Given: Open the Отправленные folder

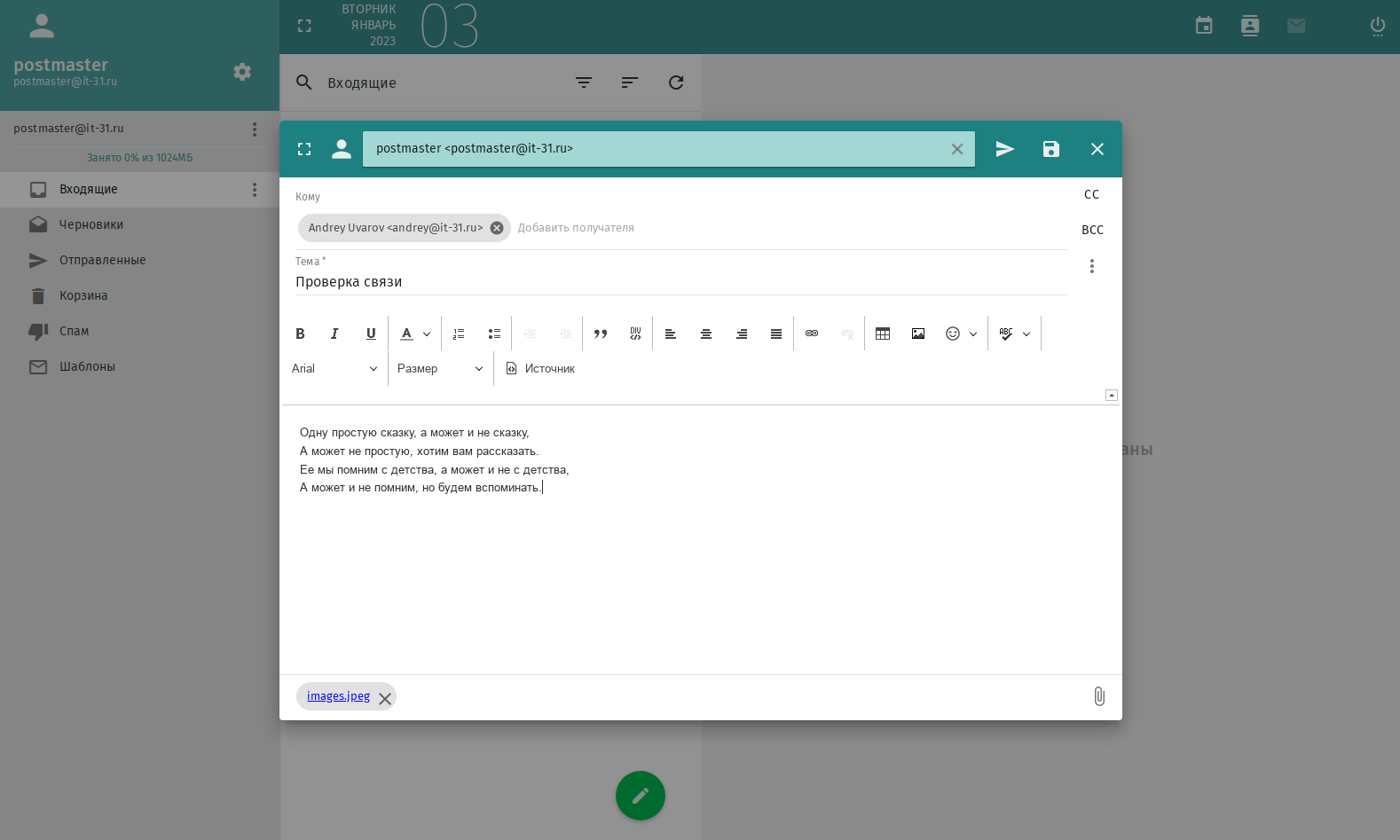Looking at the screenshot, I should tap(139, 261).
